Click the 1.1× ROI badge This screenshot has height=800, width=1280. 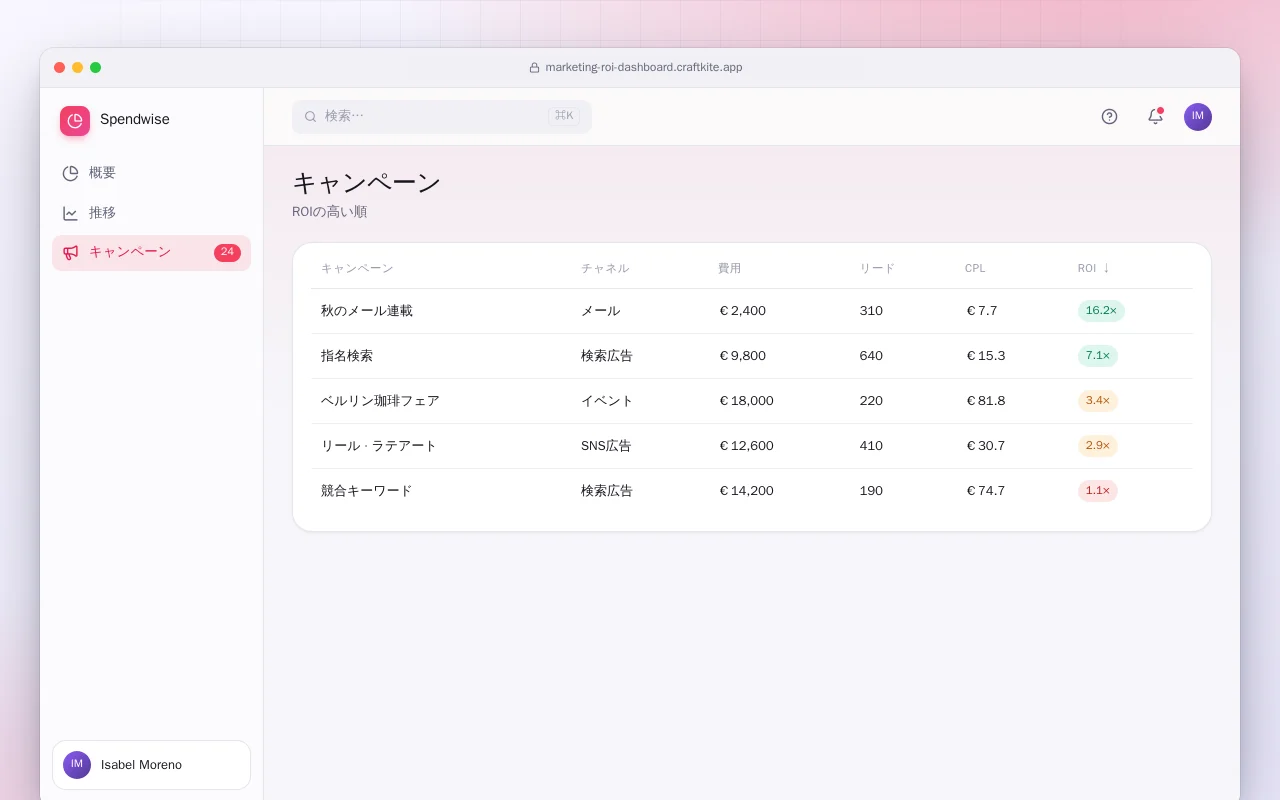(x=1098, y=491)
